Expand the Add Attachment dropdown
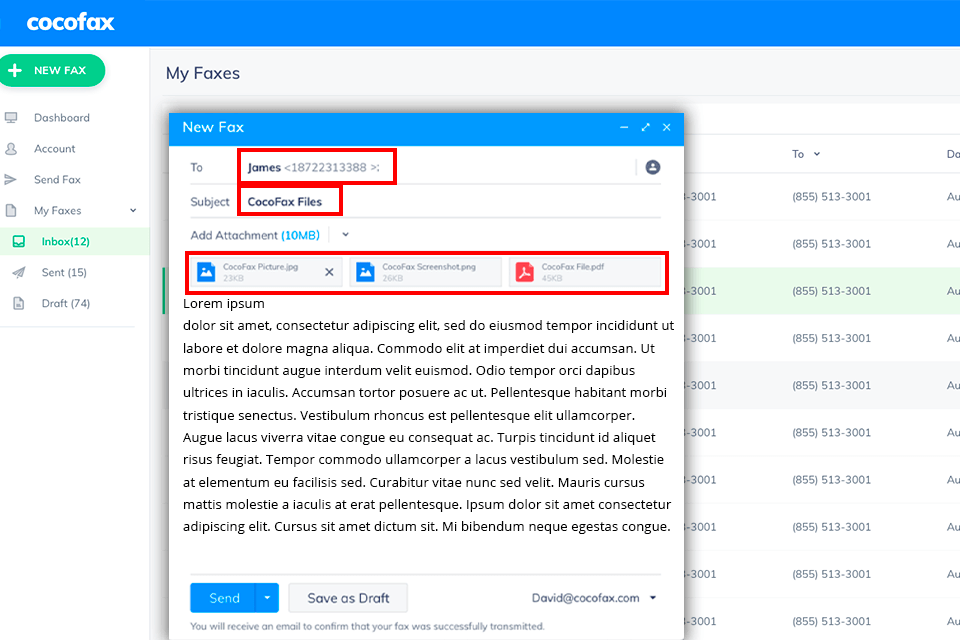The width and height of the screenshot is (960, 640). 344,234
